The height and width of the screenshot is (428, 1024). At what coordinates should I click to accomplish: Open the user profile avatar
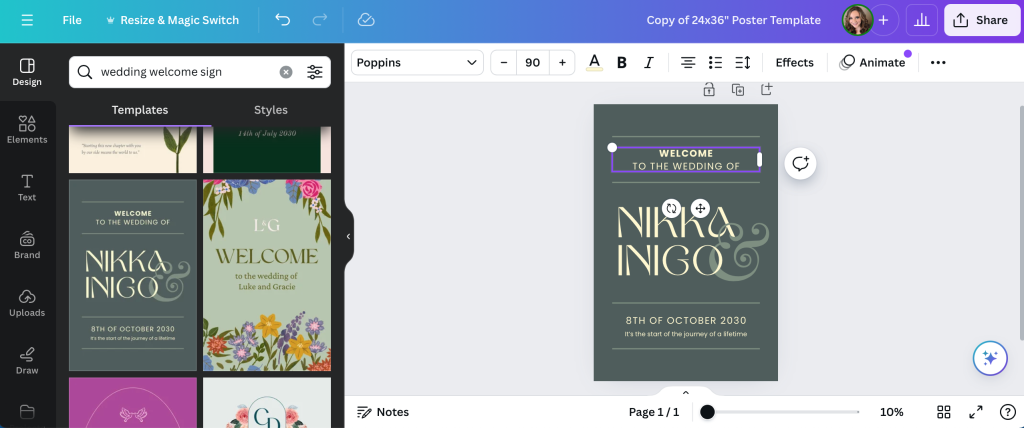click(857, 20)
